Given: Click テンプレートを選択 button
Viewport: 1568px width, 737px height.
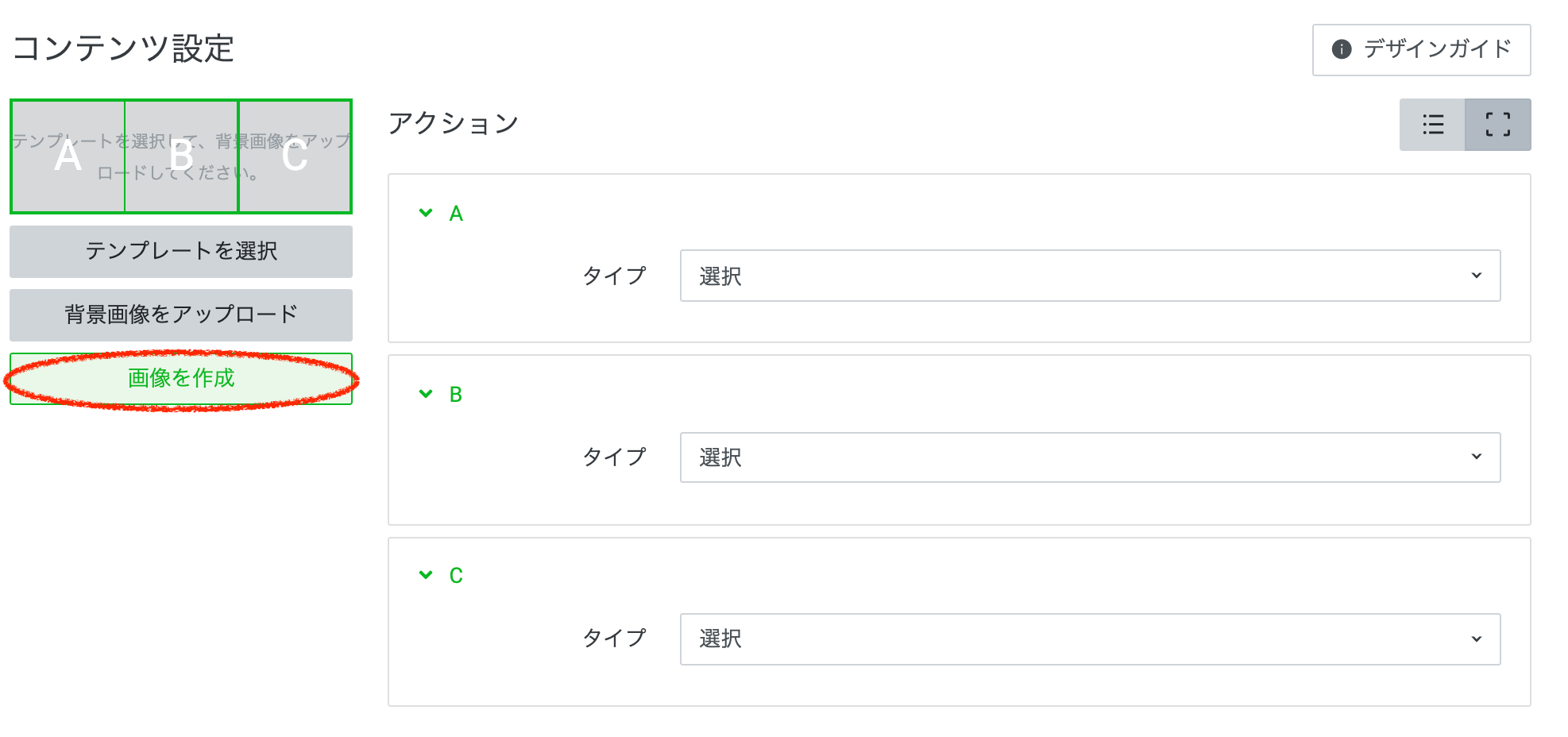Looking at the screenshot, I should [x=181, y=251].
